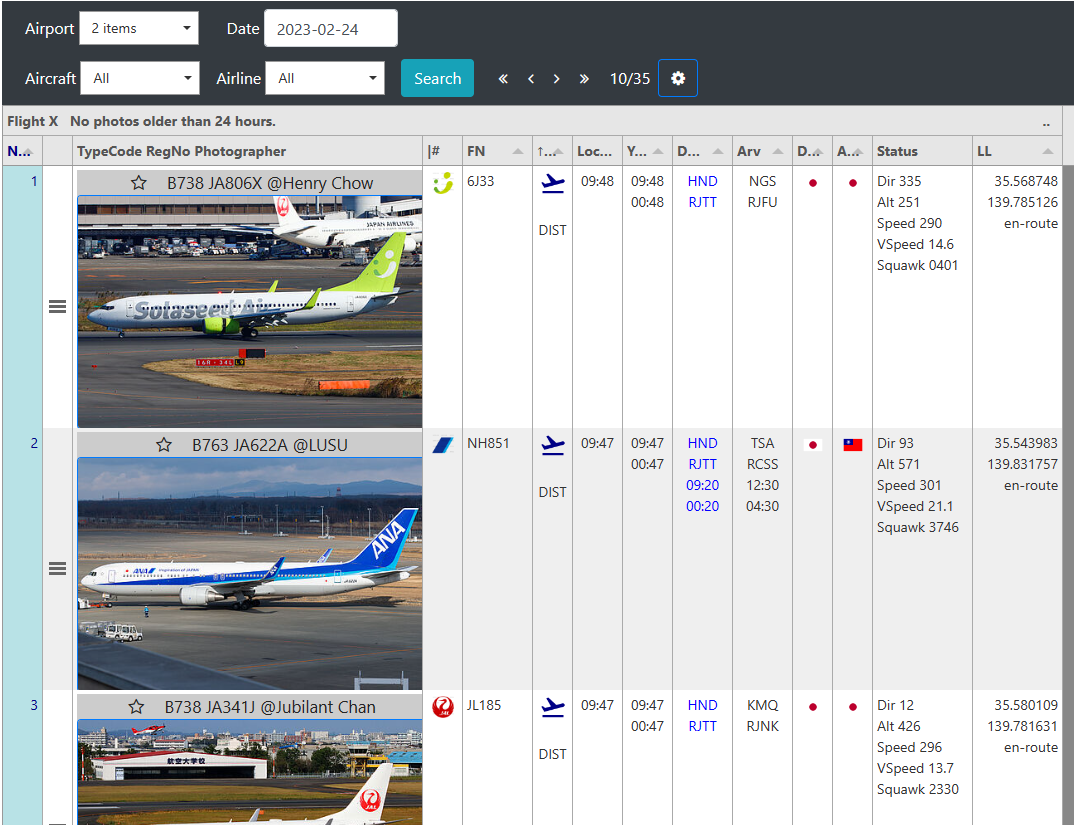Star the B738 JA806X flight photo
The height and width of the screenshot is (825, 1074).
pos(139,183)
